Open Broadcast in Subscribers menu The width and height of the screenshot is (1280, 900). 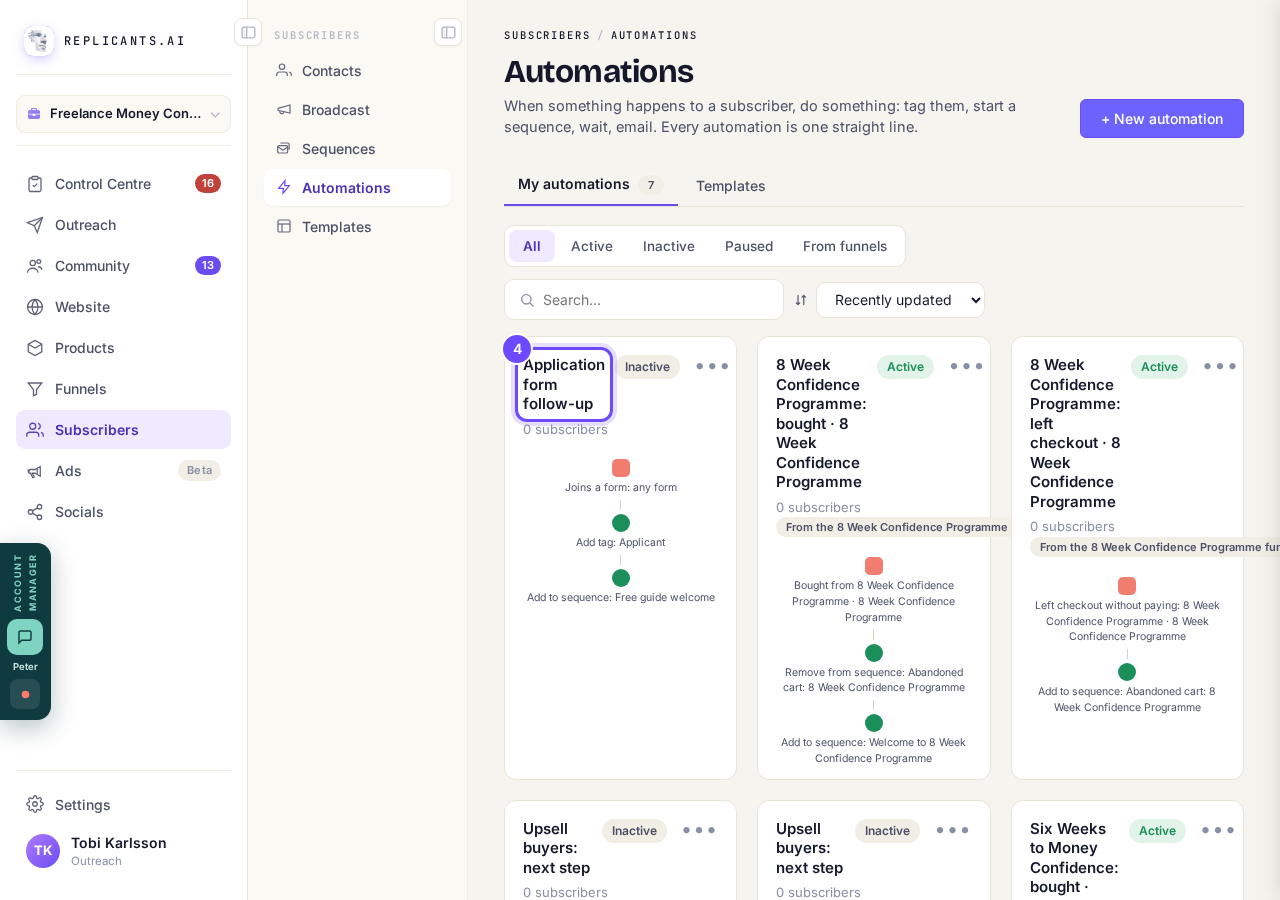pos(357,110)
